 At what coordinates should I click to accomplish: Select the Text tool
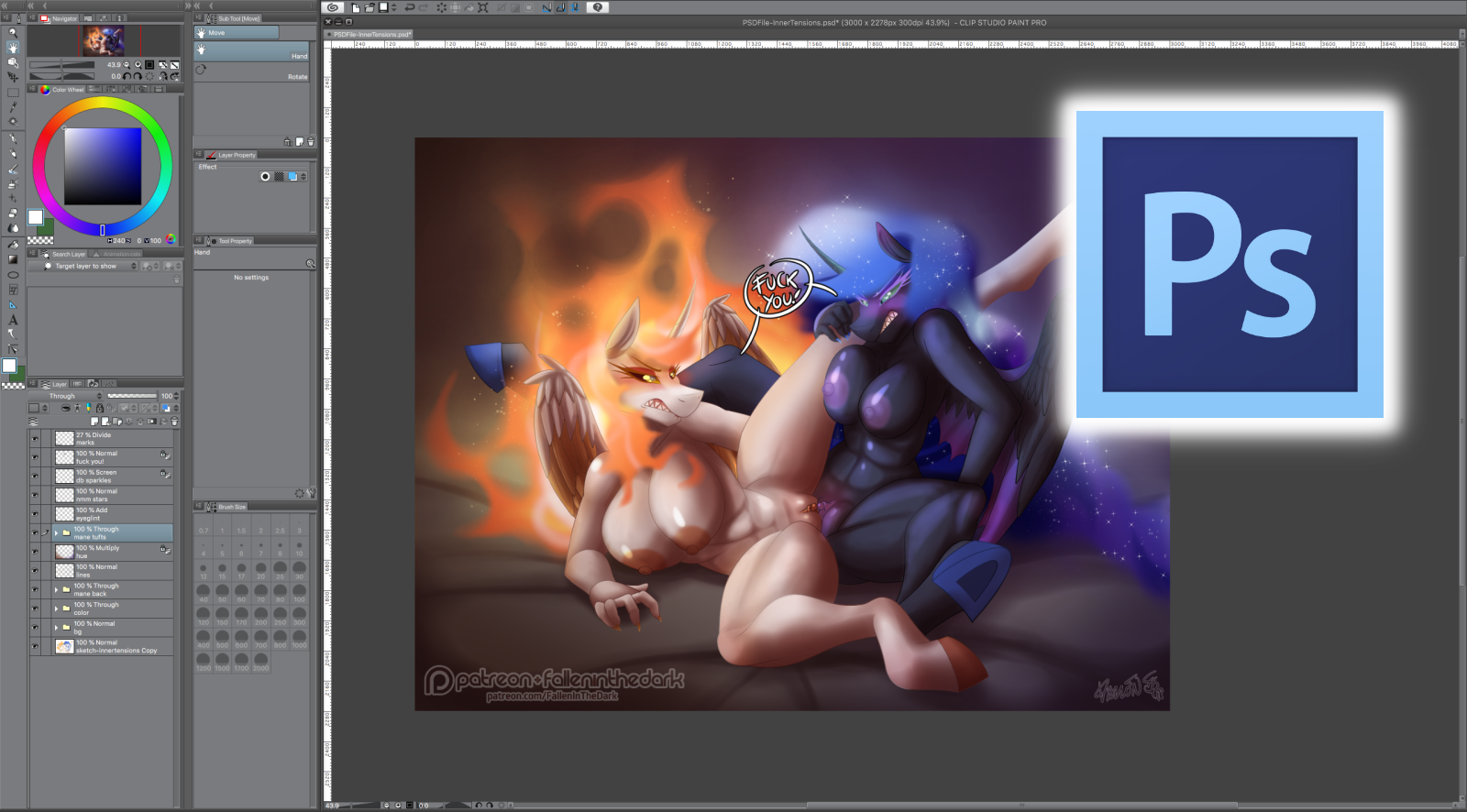[13, 320]
